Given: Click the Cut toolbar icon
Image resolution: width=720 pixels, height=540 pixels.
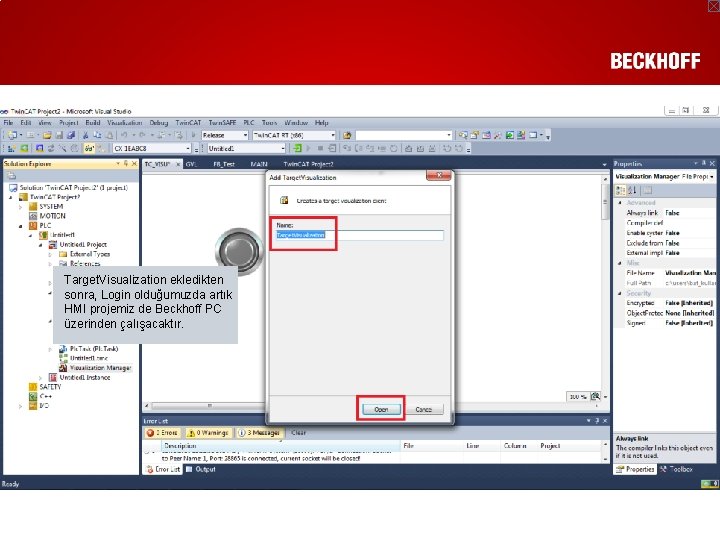Looking at the screenshot, I should point(85,135).
